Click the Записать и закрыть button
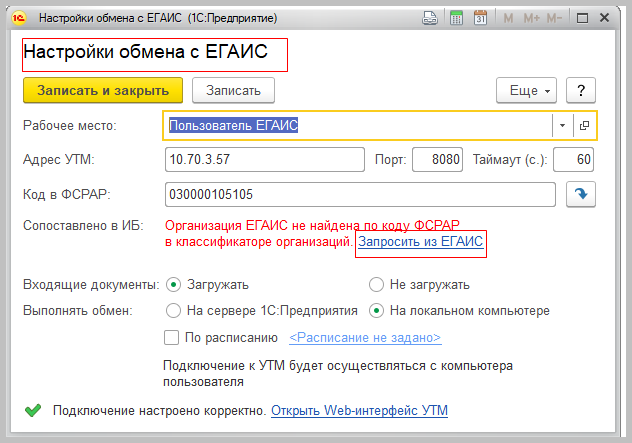This screenshot has width=632, height=443. click(x=103, y=90)
